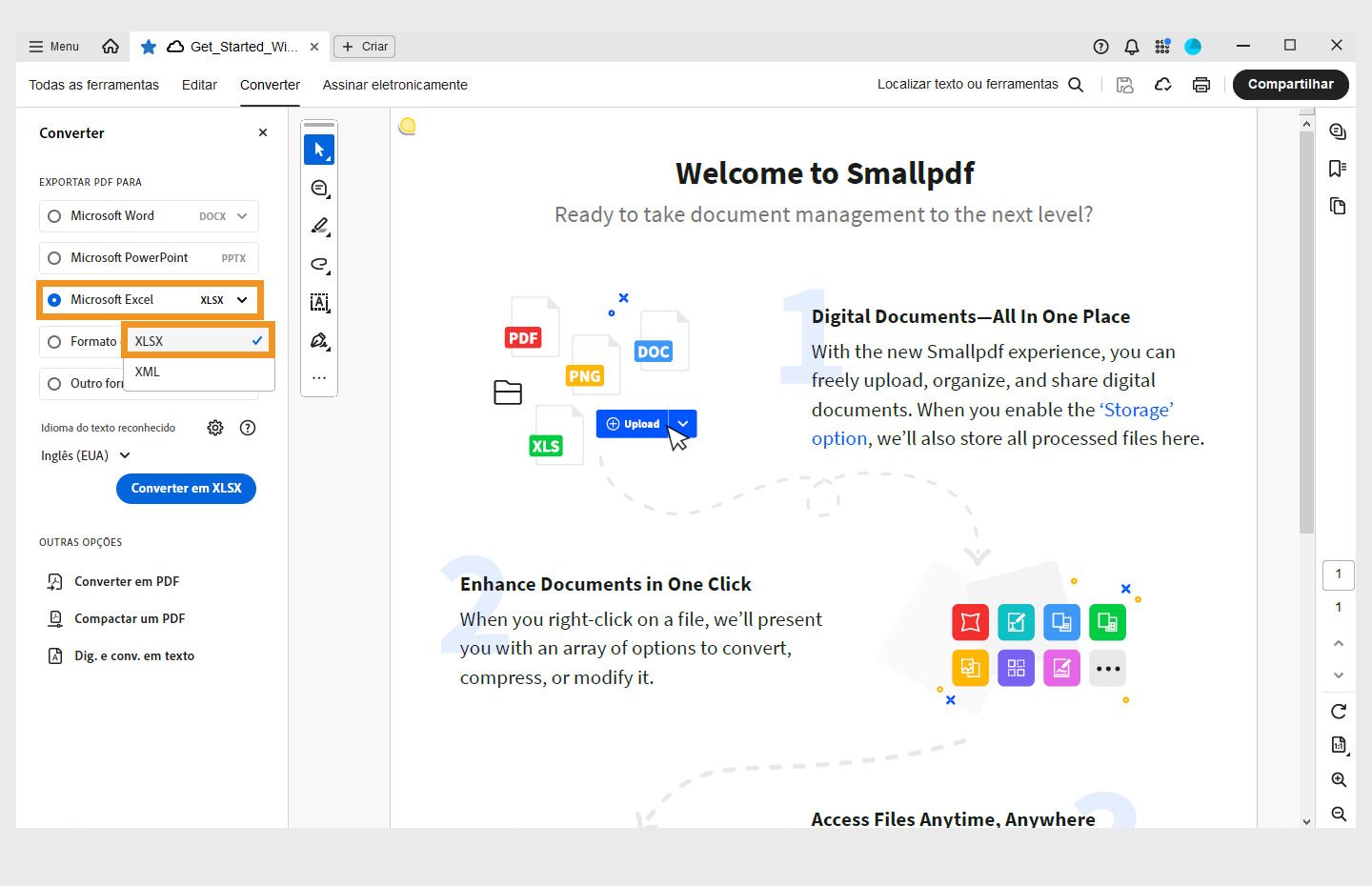This screenshot has width=1372, height=886.
Task: Click Localizar texto ou ferramentas search field
Action: pos(968,85)
